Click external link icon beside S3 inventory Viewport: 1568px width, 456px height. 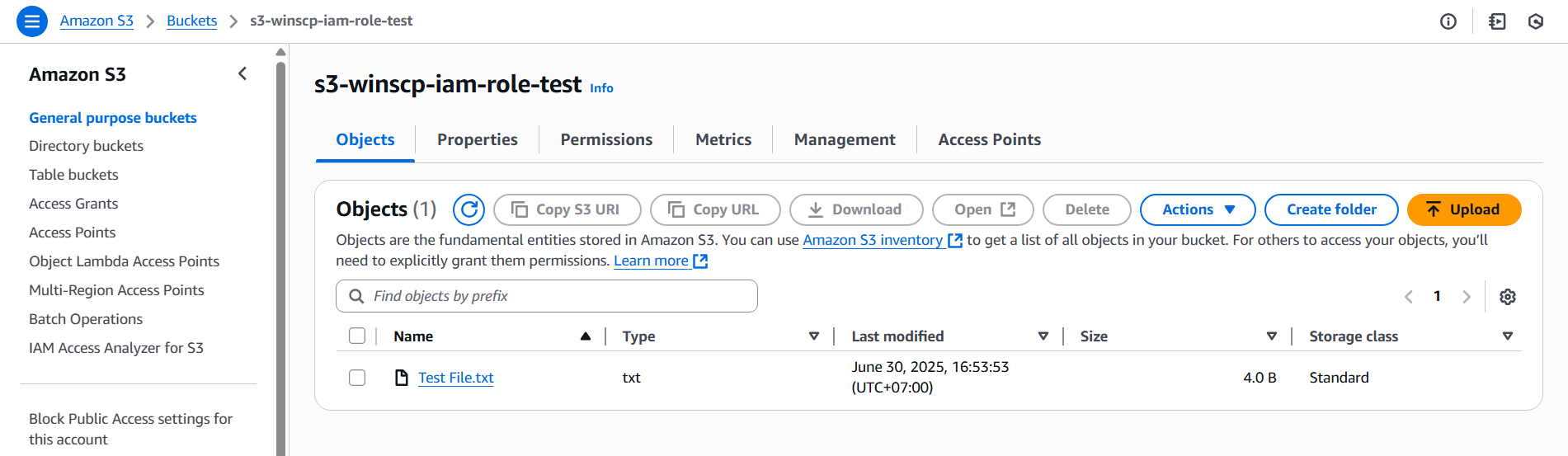coord(955,241)
